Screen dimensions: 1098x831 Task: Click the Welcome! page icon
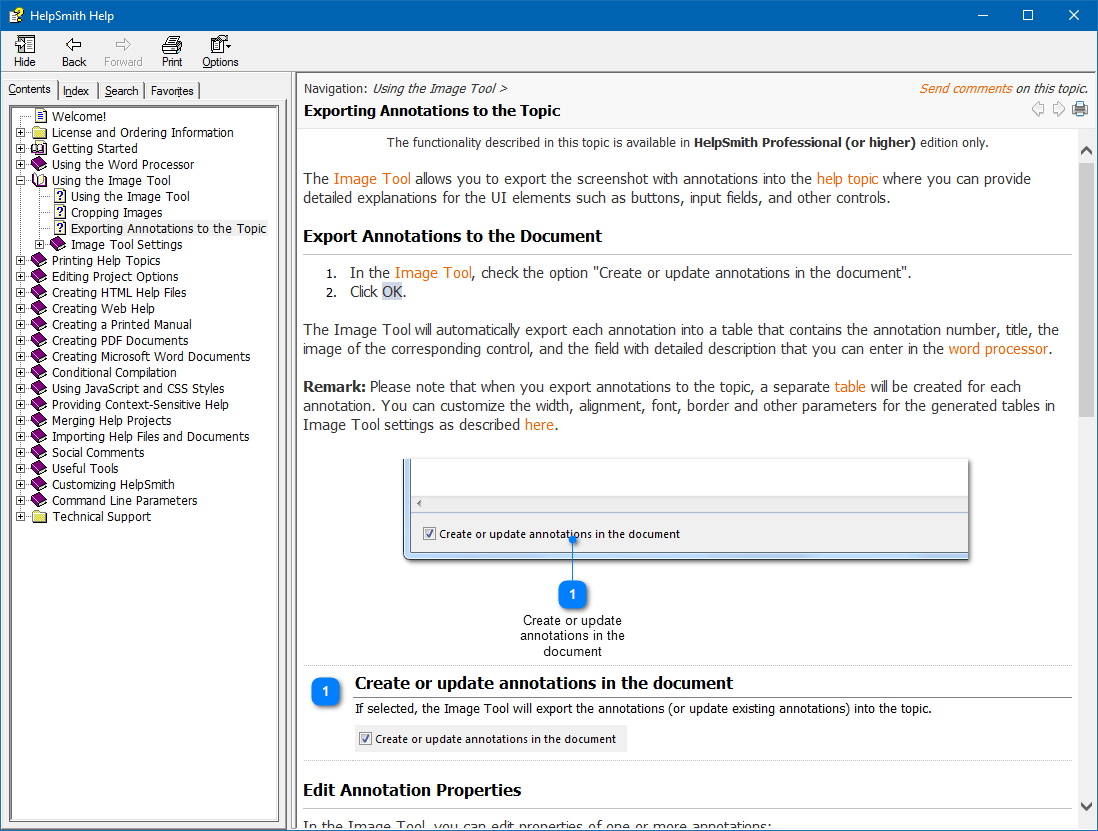[41, 116]
